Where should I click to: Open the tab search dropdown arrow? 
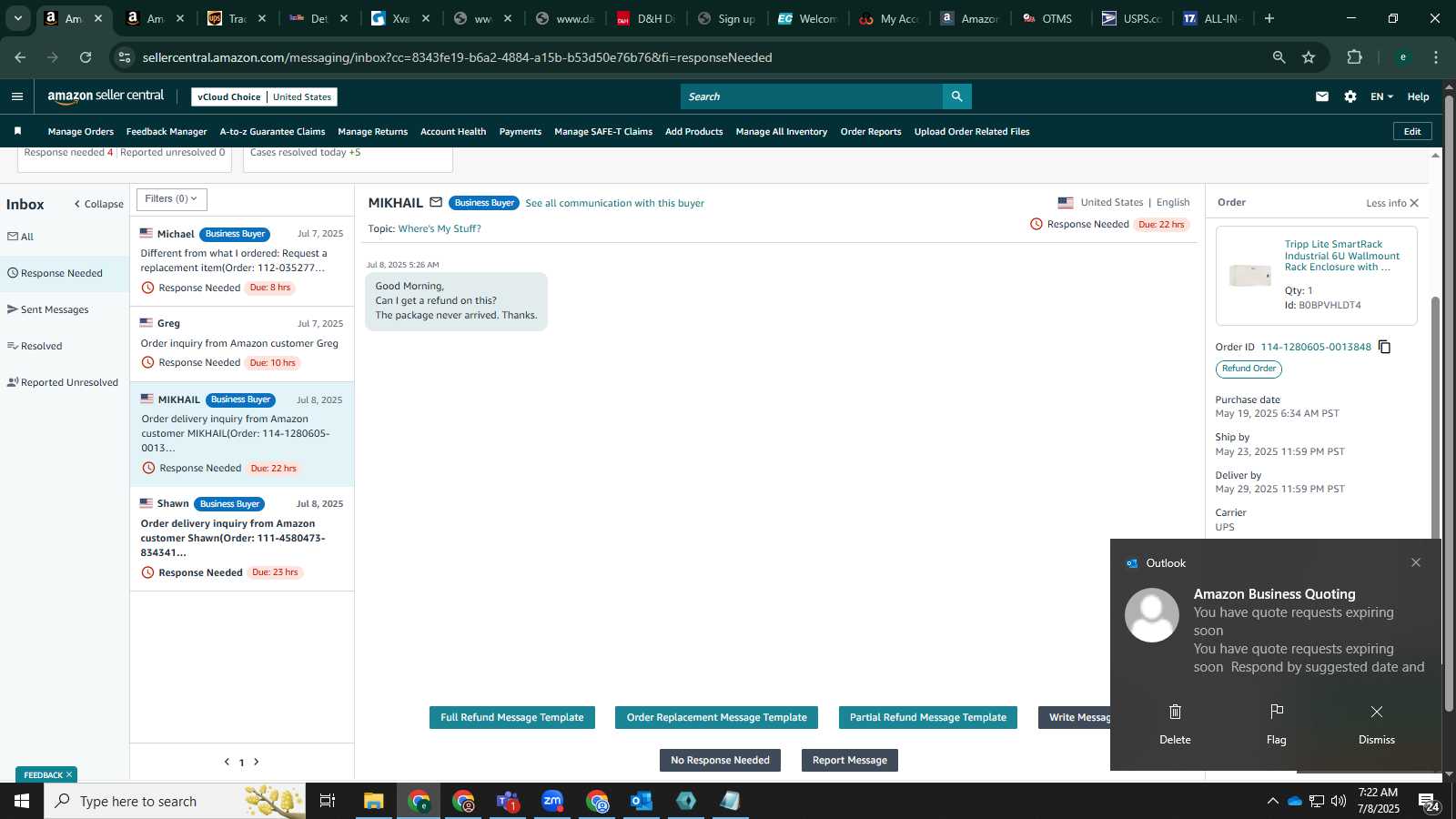[x=17, y=18]
